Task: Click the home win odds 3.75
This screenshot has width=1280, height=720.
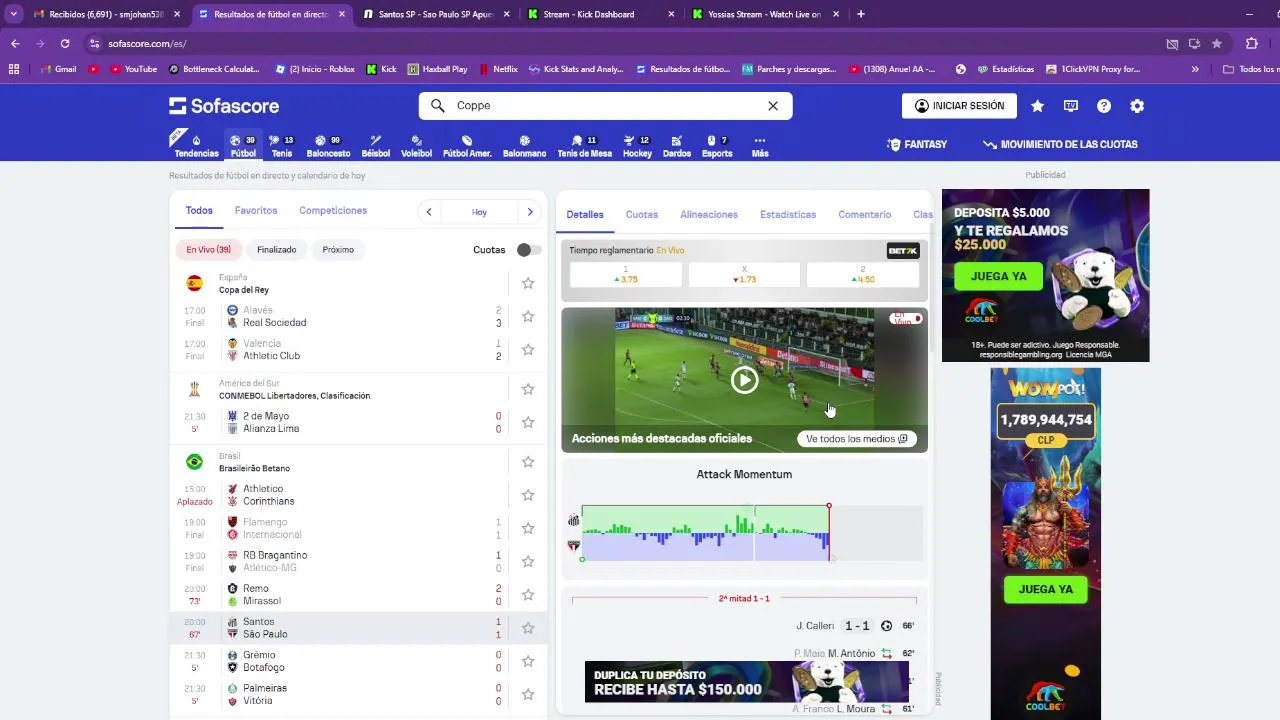Action: pos(626,275)
